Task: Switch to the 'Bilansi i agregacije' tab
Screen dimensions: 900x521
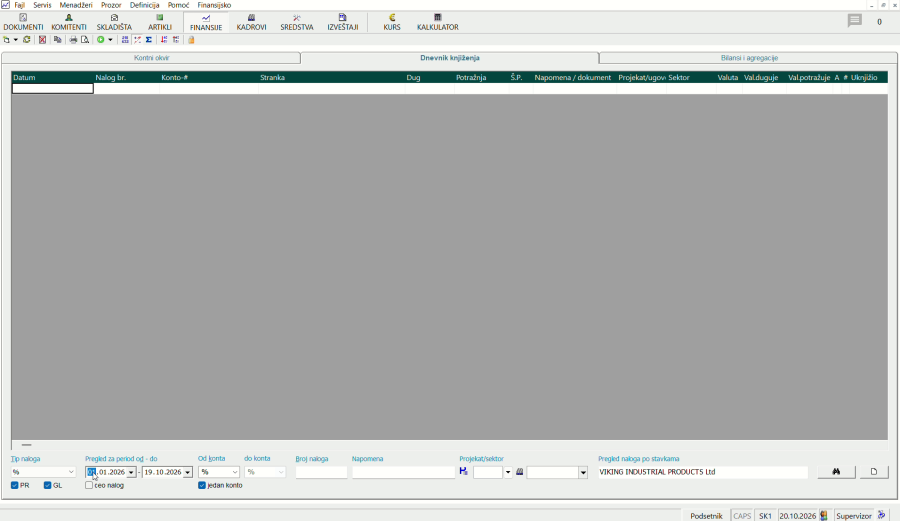Action: pyautogui.click(x=749, y=58)
